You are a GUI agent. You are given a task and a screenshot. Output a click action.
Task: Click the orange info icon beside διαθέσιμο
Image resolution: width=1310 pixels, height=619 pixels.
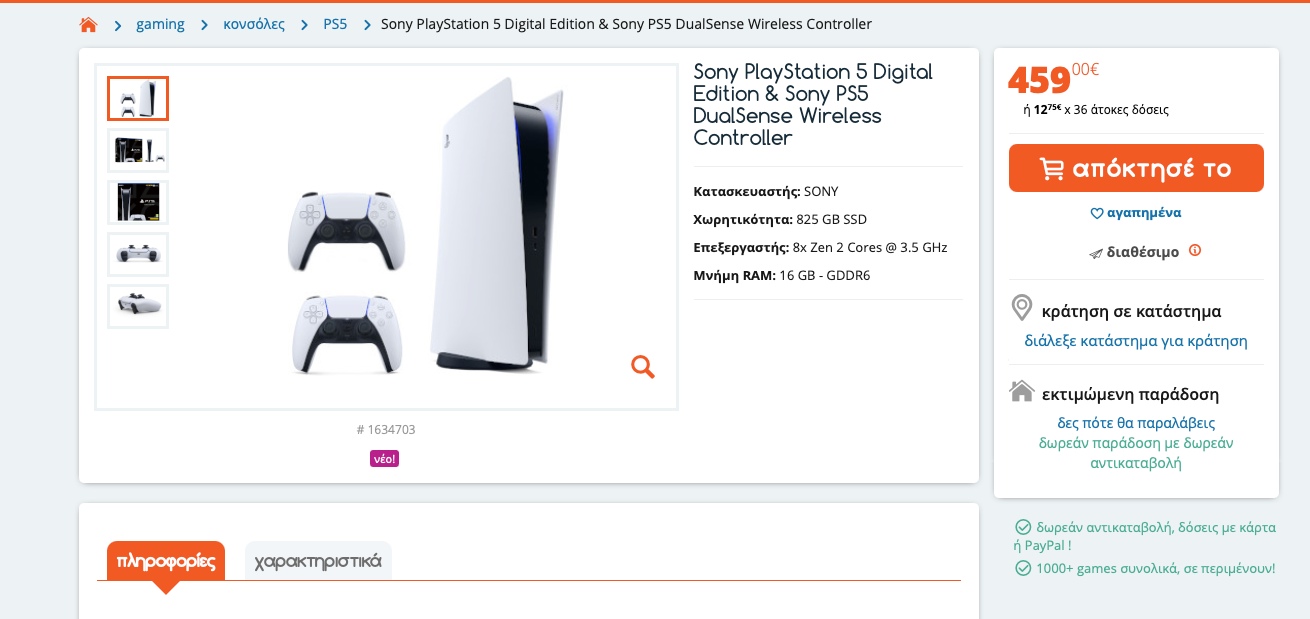(1194, 251)
